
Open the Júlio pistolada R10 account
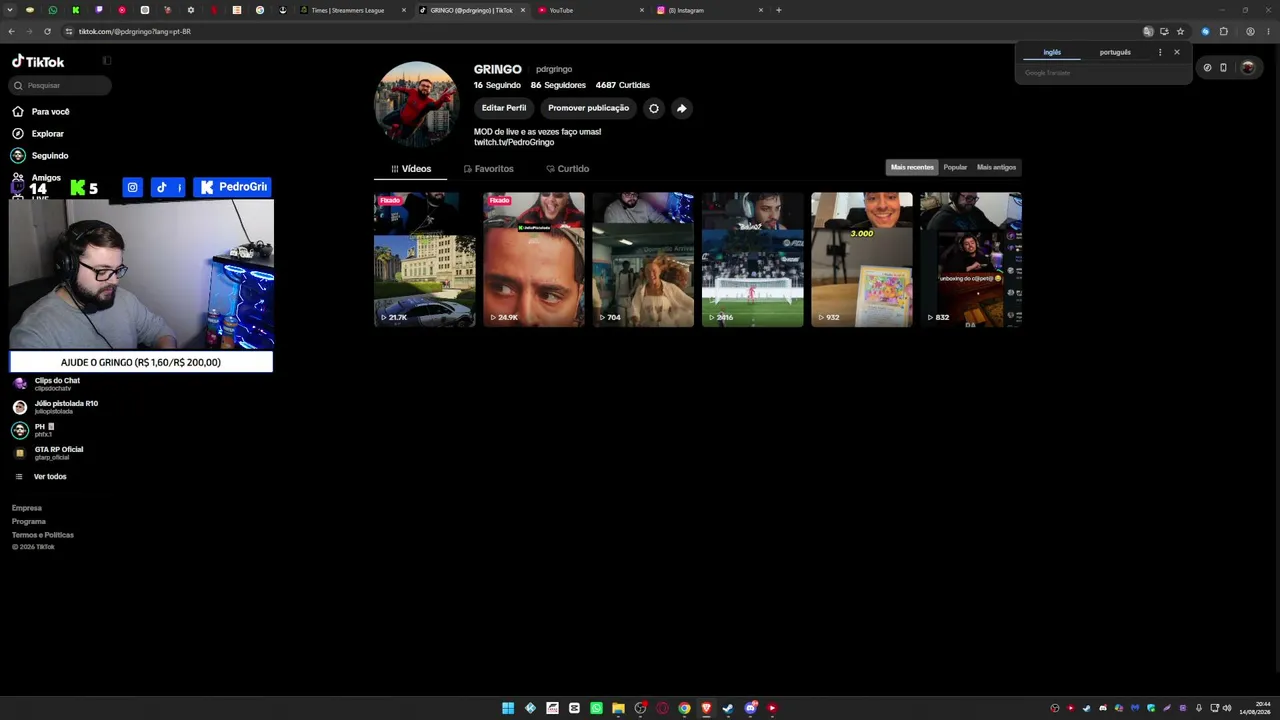[55, 407]
